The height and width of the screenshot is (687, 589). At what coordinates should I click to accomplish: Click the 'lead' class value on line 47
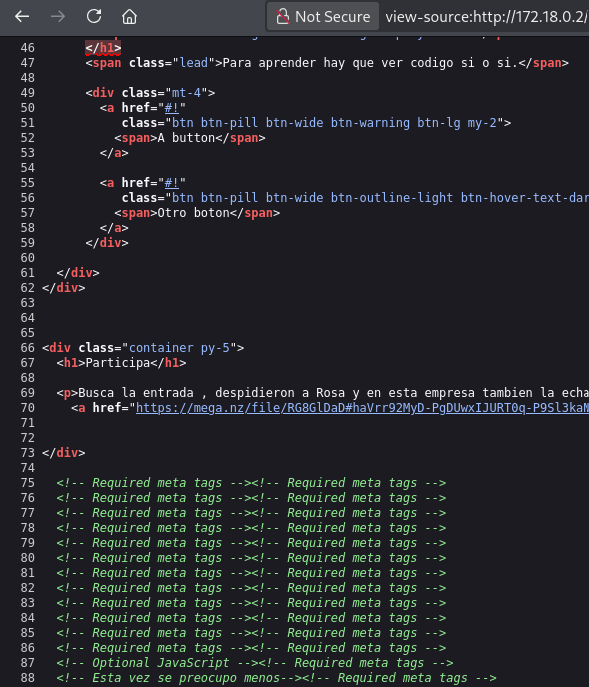click(193, 63)
